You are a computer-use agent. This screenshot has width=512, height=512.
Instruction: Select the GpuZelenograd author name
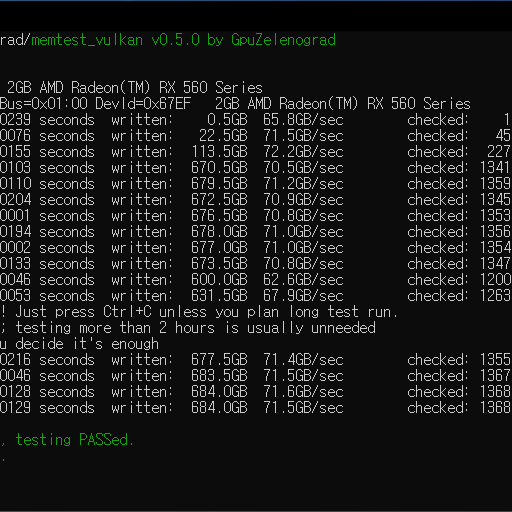[283, 40]
